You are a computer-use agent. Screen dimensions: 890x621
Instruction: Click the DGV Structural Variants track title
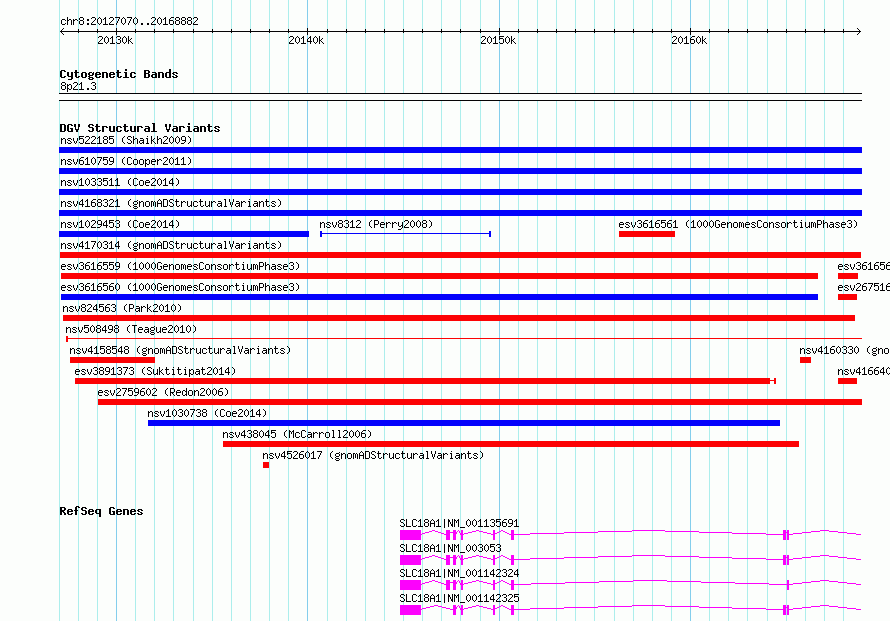click(x=140, y=128)
